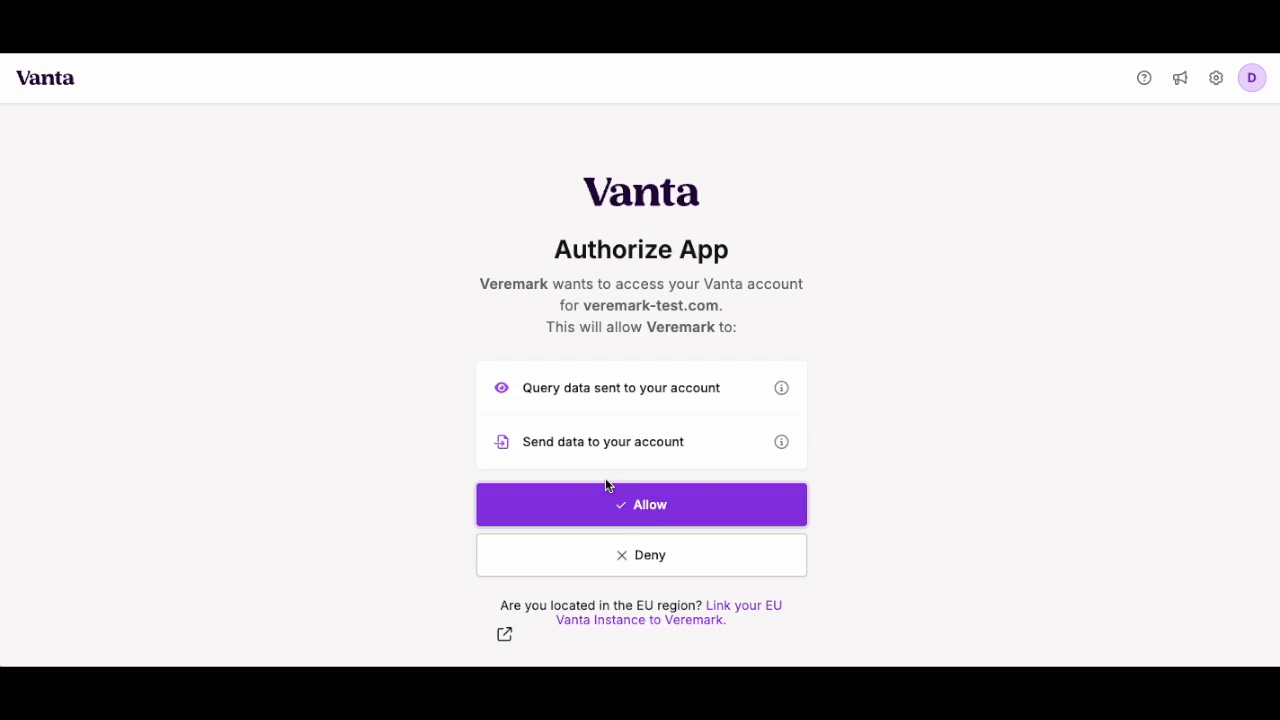Open the announcements megaphone icon
Image resolution: width=1280 pixels, height=720 pixels.
coord(1180,78)
